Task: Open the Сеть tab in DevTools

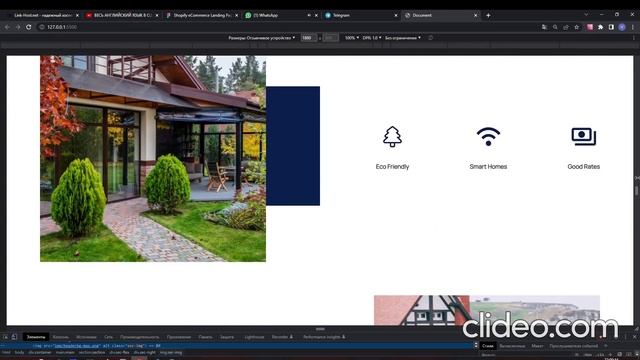Action: [x=108, y=337]
